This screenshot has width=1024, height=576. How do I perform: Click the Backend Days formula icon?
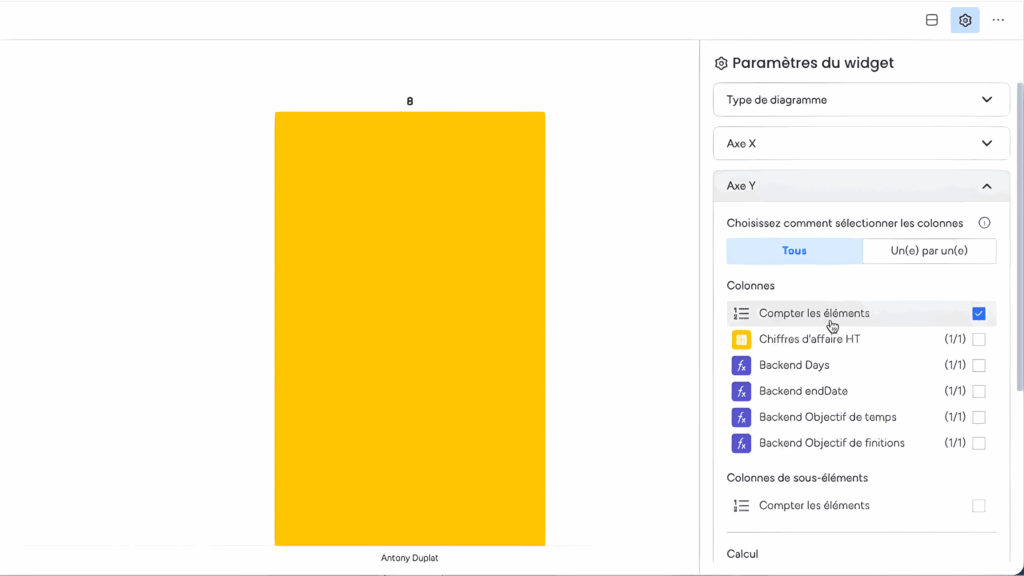(741, 365)
